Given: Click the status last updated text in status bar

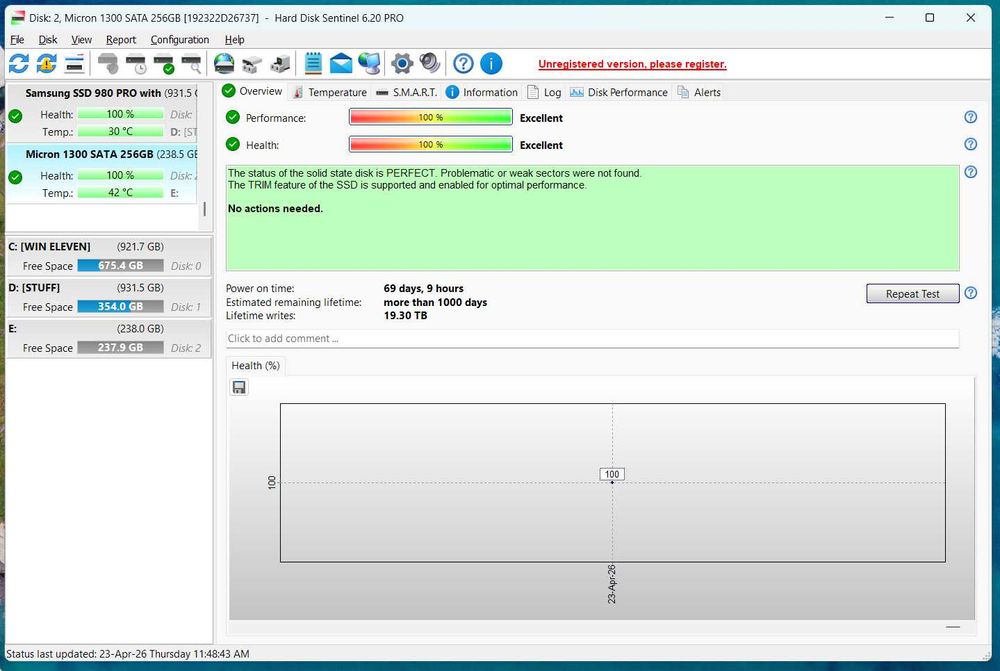Looking at the screenshot, I should pyautogui.click(x=128, y=654).
